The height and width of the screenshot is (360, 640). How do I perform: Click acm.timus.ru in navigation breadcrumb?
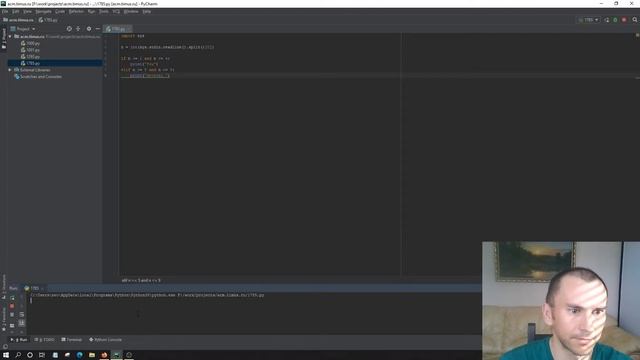pos(19,20)
